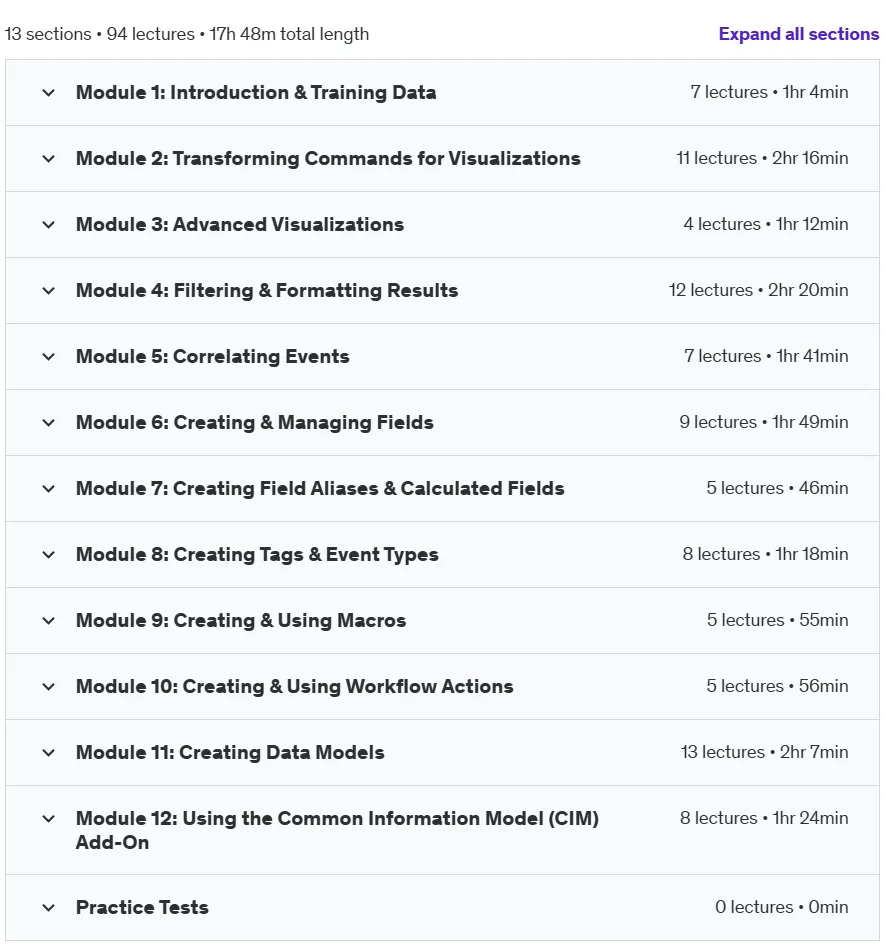Expand Module 3 chevron arrow
This screenshot has height=945, width=885.
pos(48,225)
